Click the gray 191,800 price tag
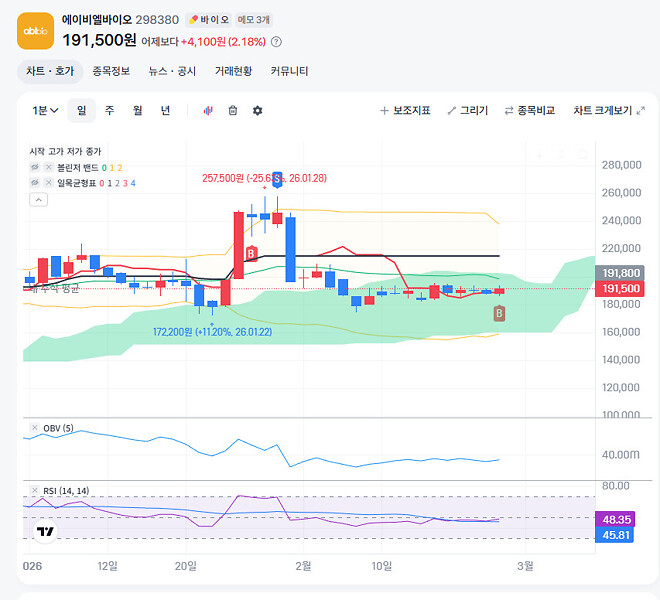This screenshot has height=600, width=660. pos(620,273)
